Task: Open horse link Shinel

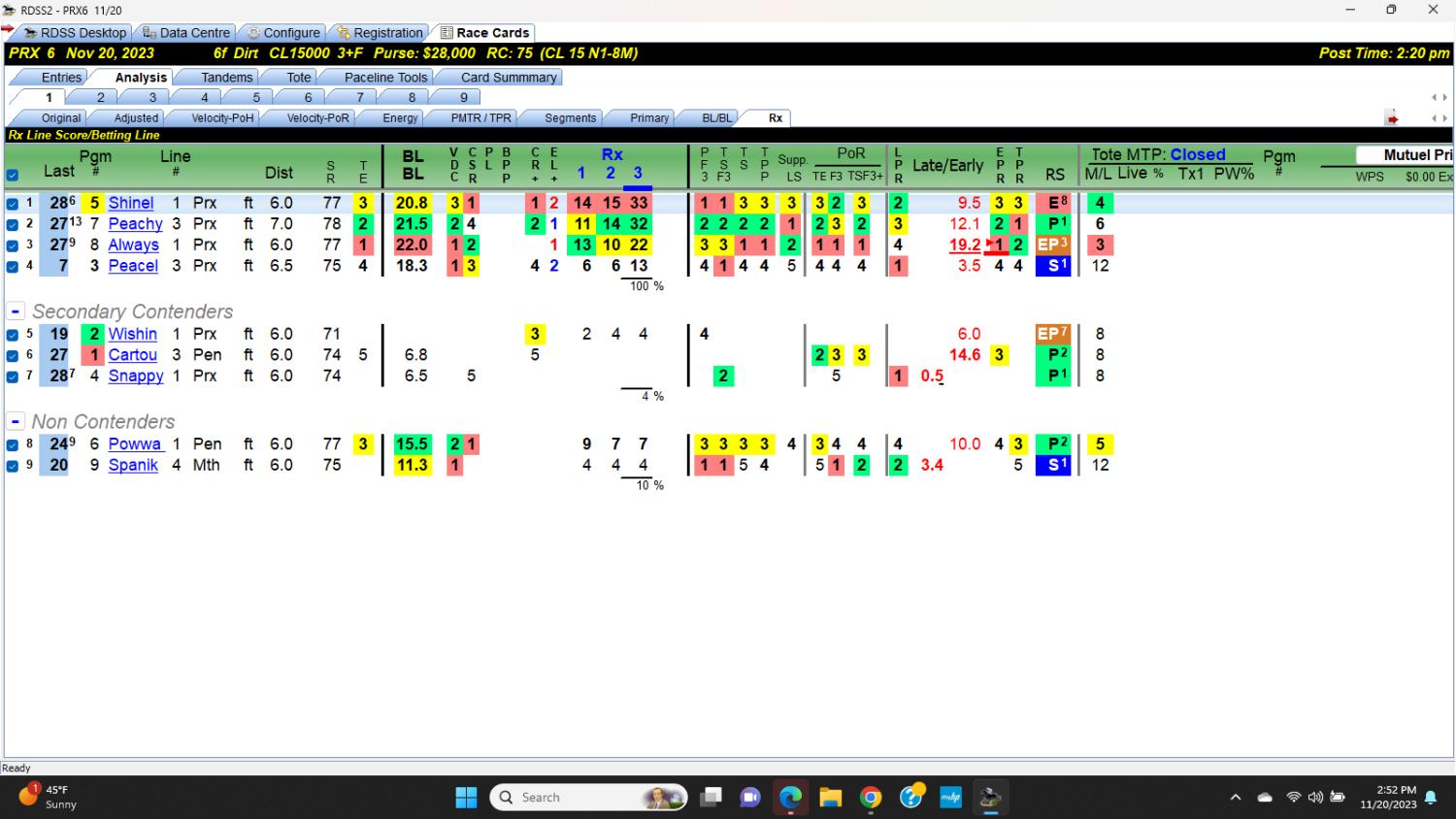Action: pos(131,203)
